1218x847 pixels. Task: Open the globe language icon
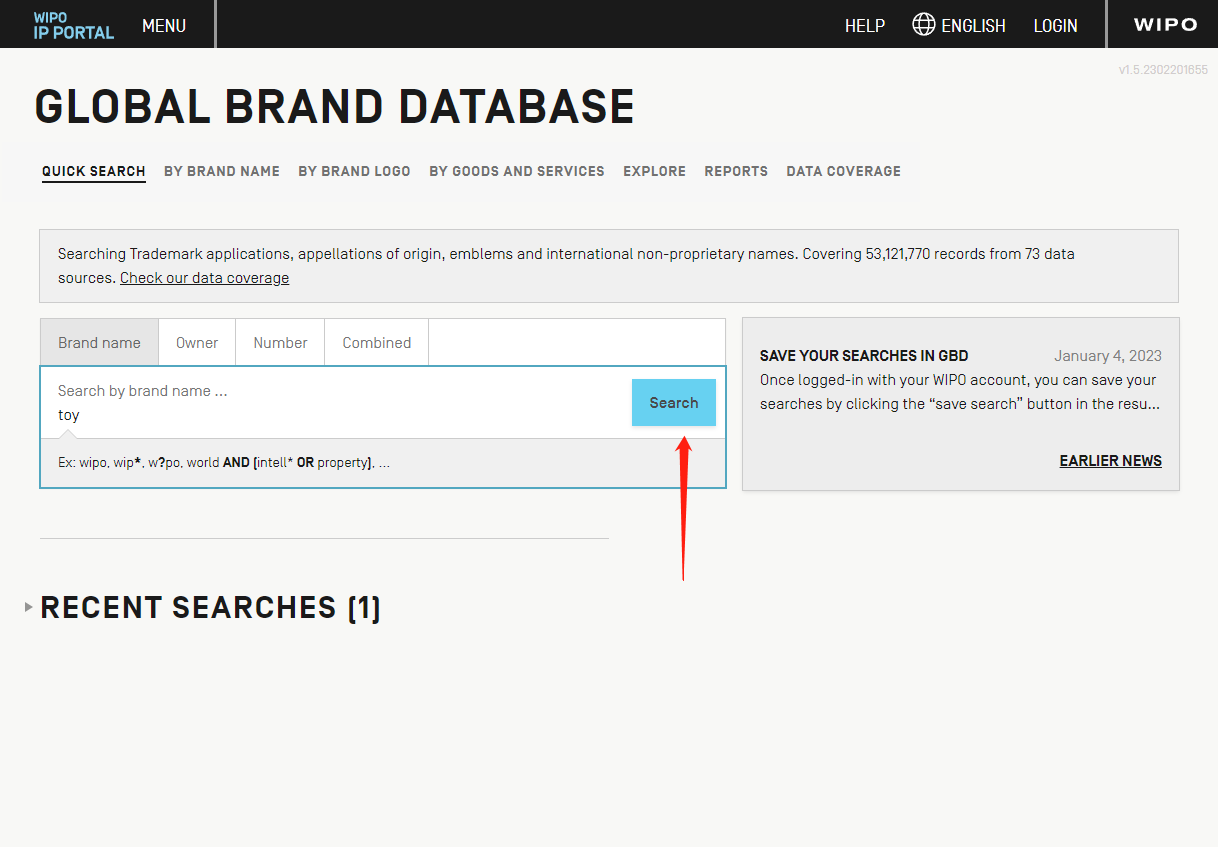coord(924,24)
